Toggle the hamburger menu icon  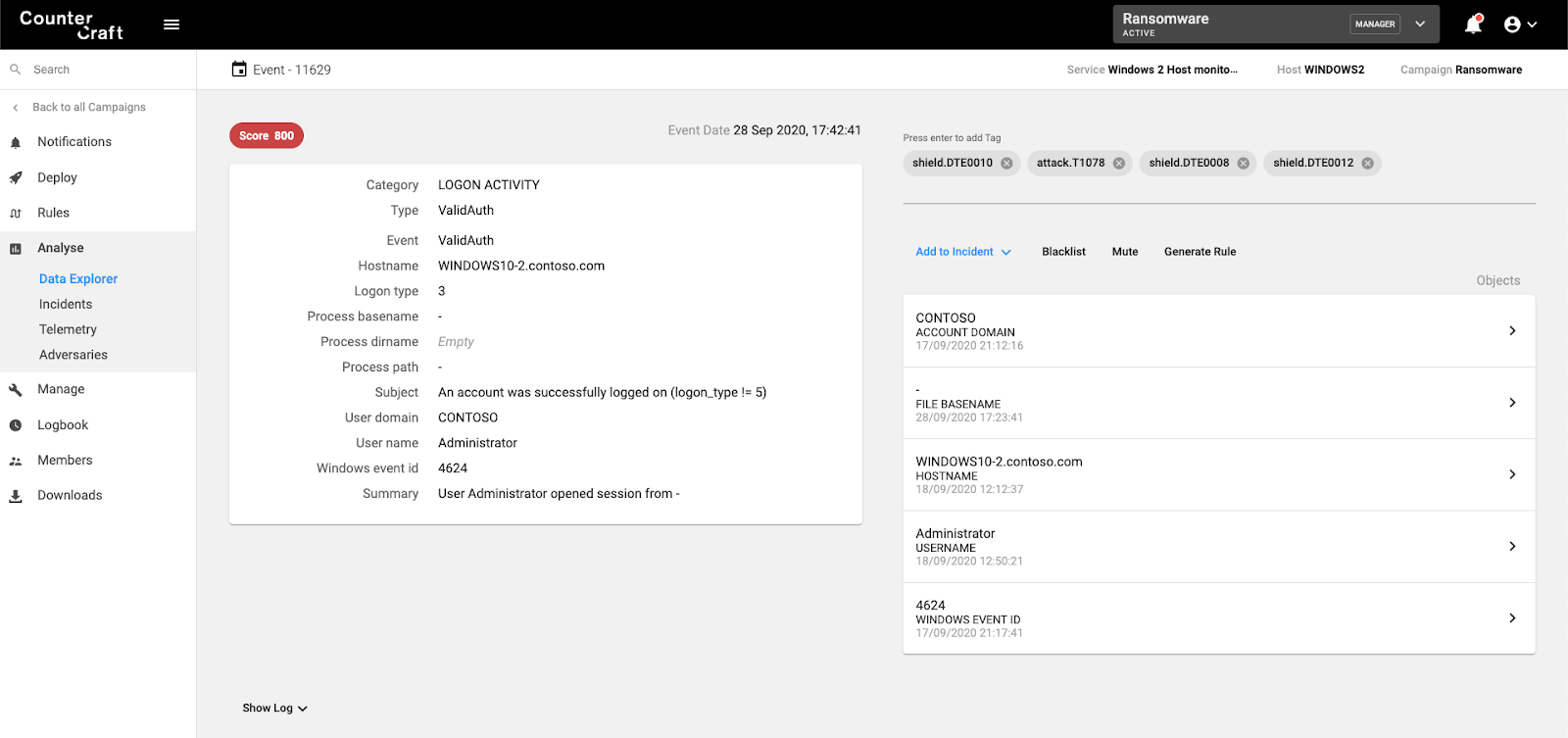click(x=171, y=25)
